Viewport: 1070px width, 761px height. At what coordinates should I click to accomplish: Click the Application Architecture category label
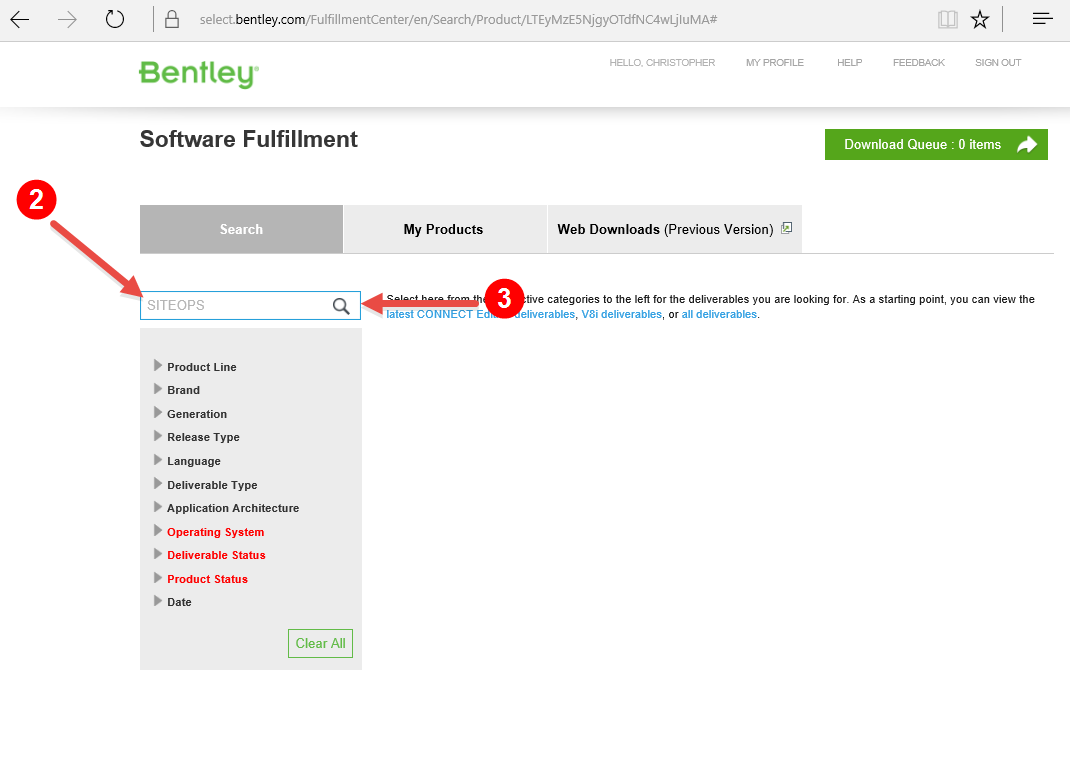[233, 508]
